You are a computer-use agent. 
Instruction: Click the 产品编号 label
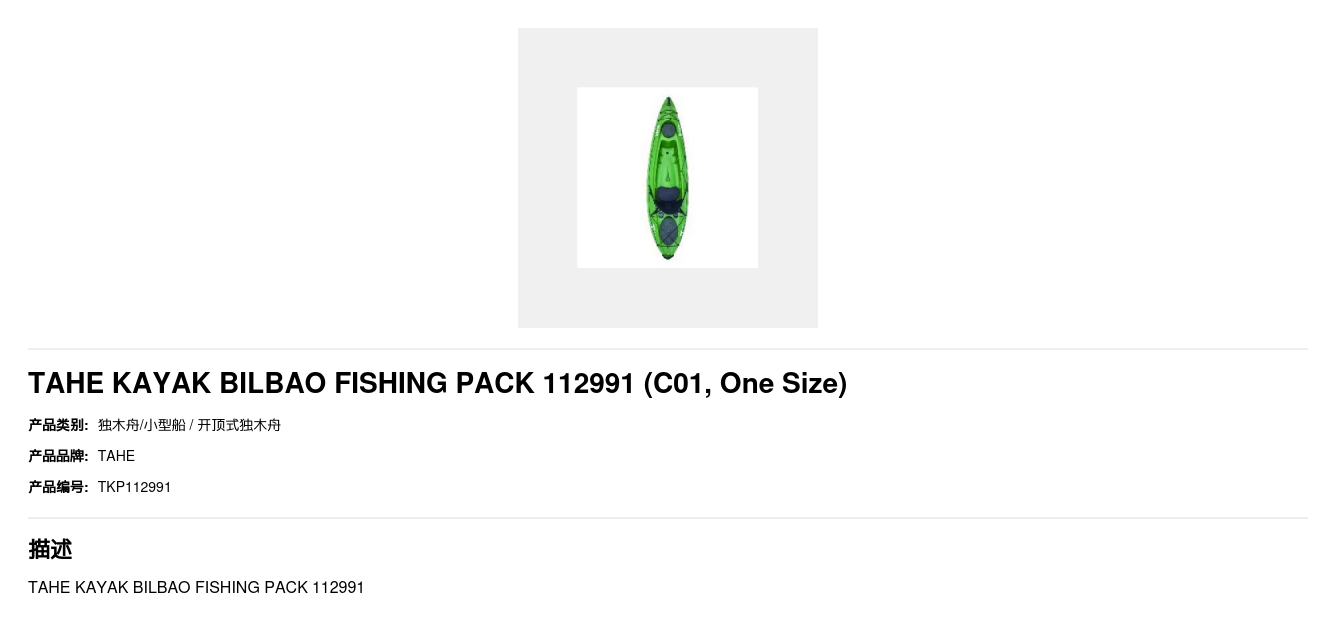click(x=58, y=487)
